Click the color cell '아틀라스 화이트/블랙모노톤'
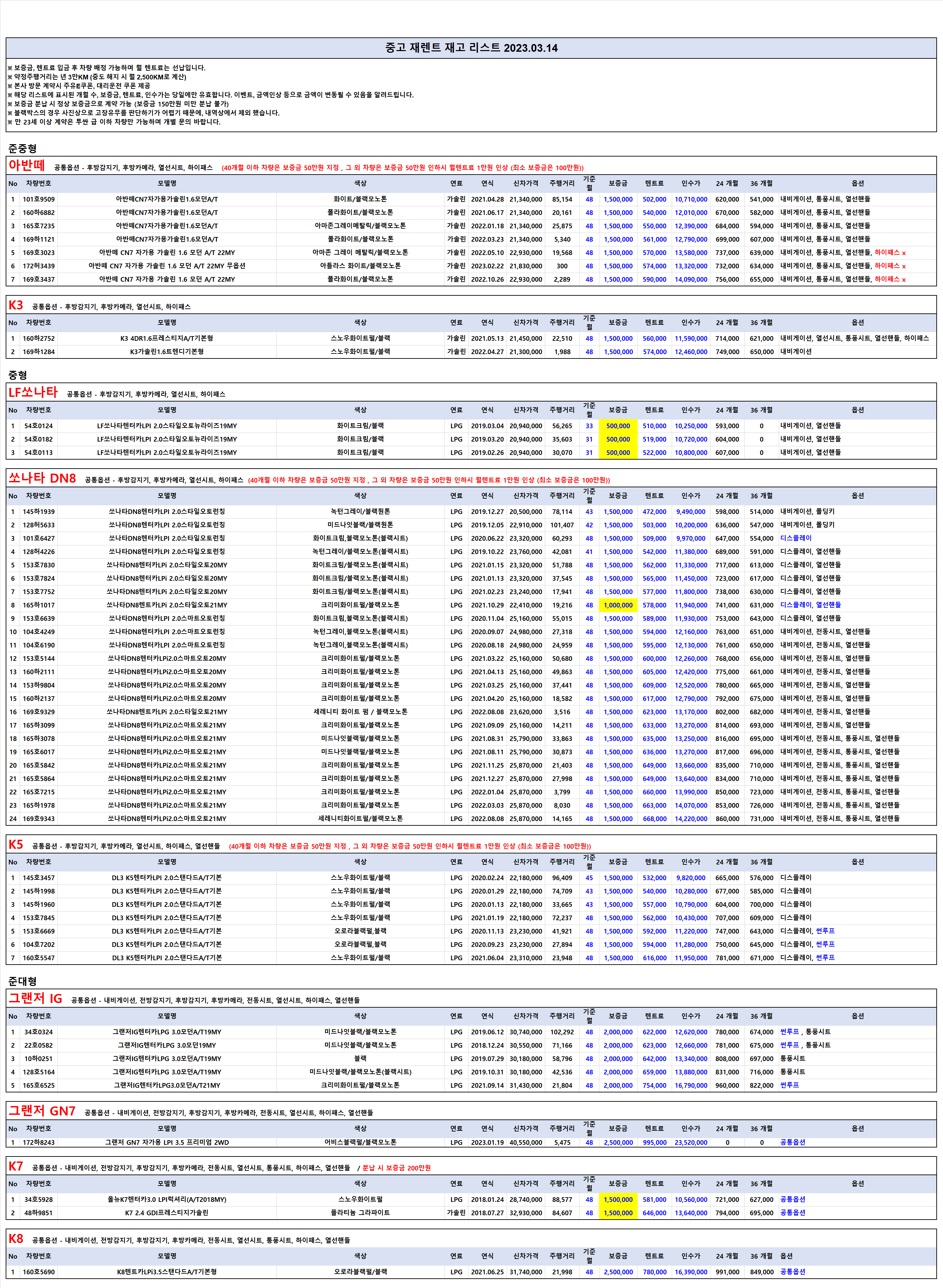 [x=360, y=266]
